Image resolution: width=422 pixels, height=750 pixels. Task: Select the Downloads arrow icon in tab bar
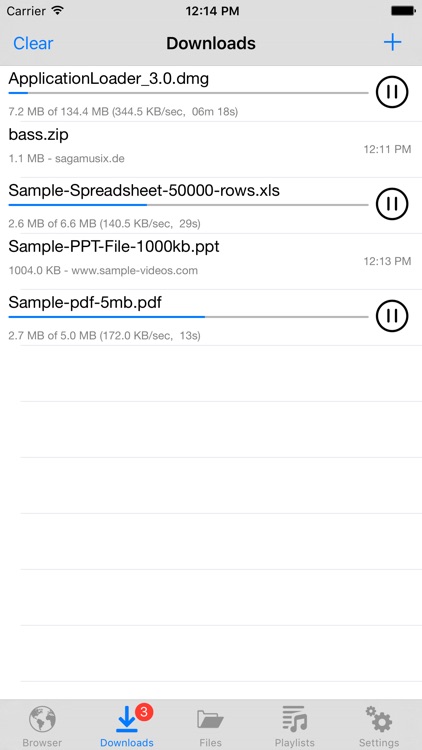point(127,719)
